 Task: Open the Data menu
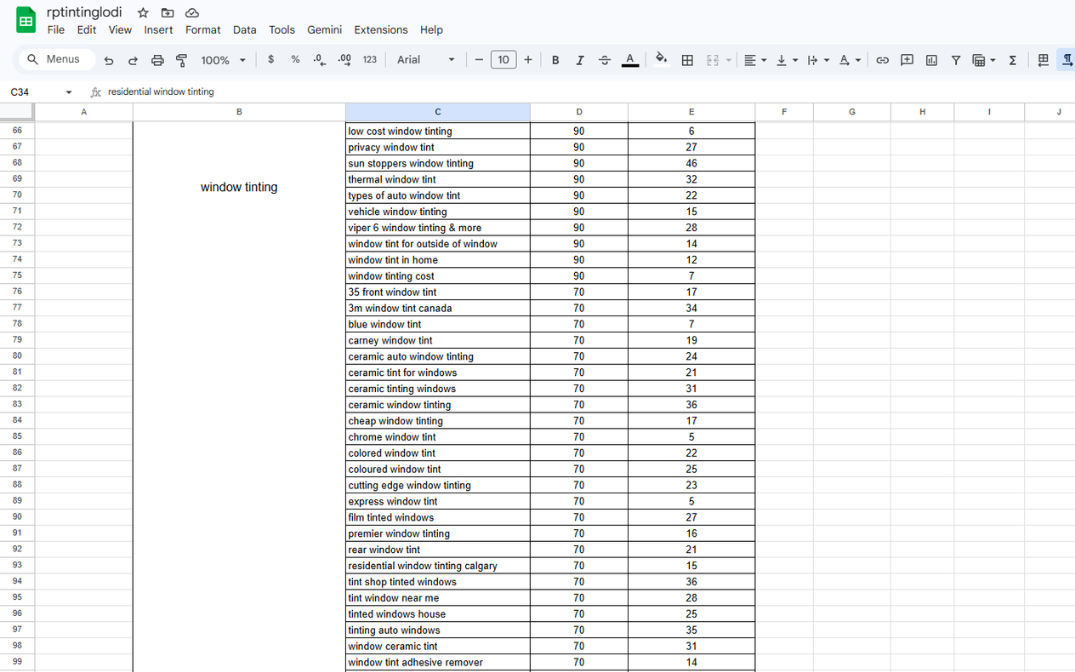[x=244, y=30]
